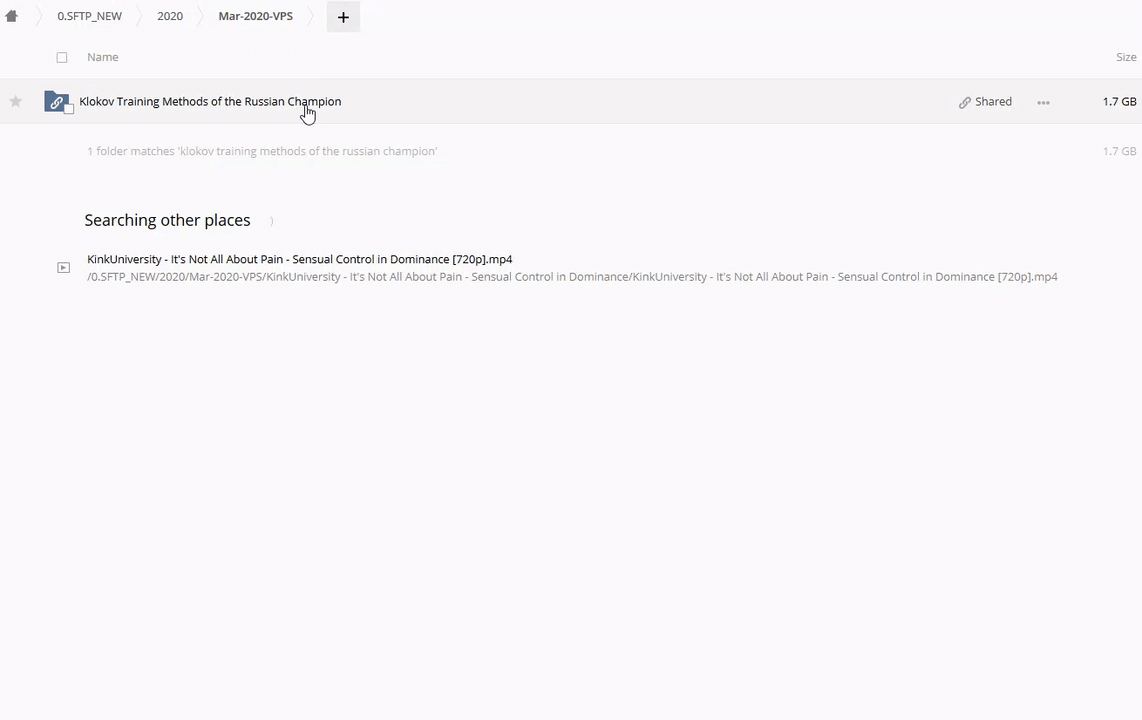The image size is (1142, 720).
Task: Click the Mar-2020-VPS breadcrumb
Action: coord(255,16)
